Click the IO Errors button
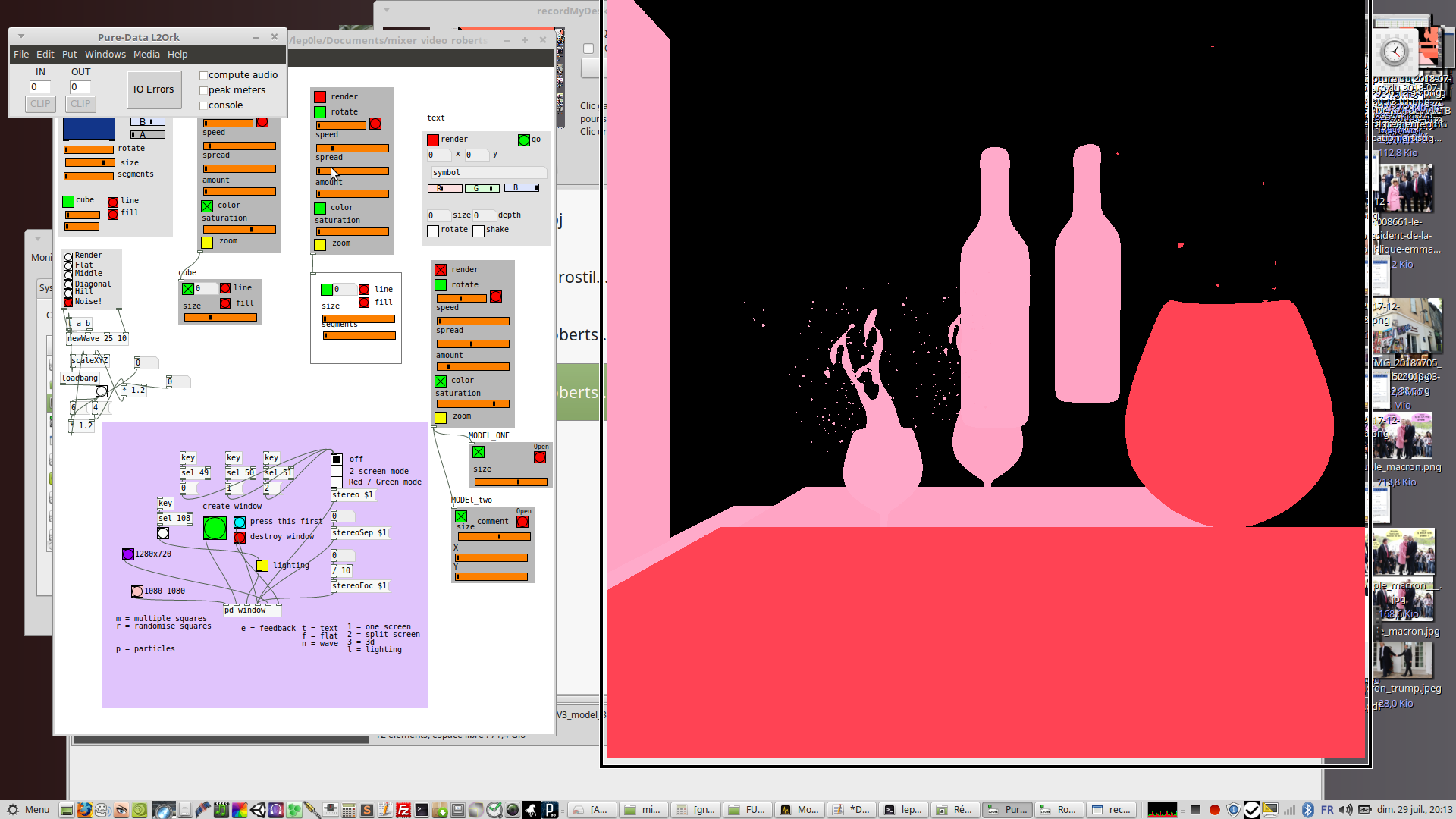 coord(154,89)
